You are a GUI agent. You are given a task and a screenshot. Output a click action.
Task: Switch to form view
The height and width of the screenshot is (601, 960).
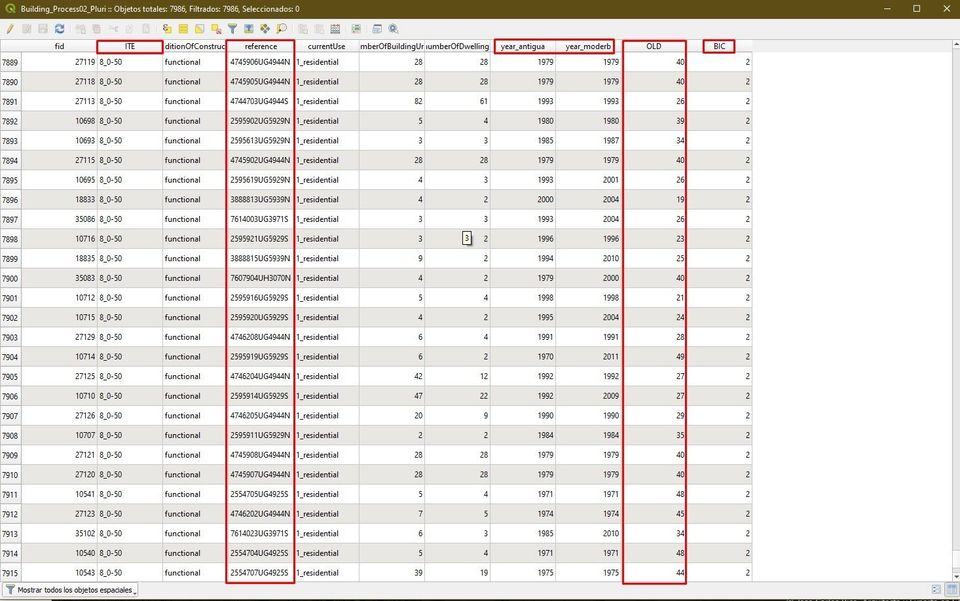tap(935, 589)
